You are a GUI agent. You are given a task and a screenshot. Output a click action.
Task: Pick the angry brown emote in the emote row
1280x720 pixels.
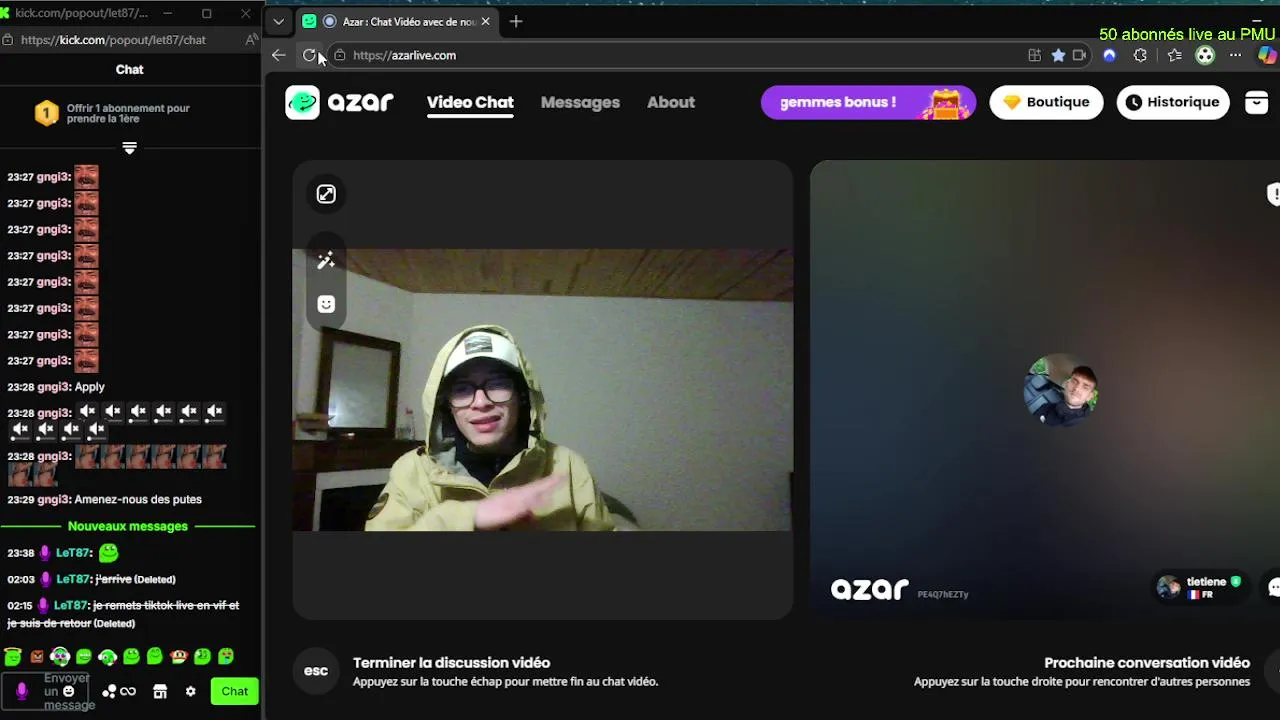point(37,656)
